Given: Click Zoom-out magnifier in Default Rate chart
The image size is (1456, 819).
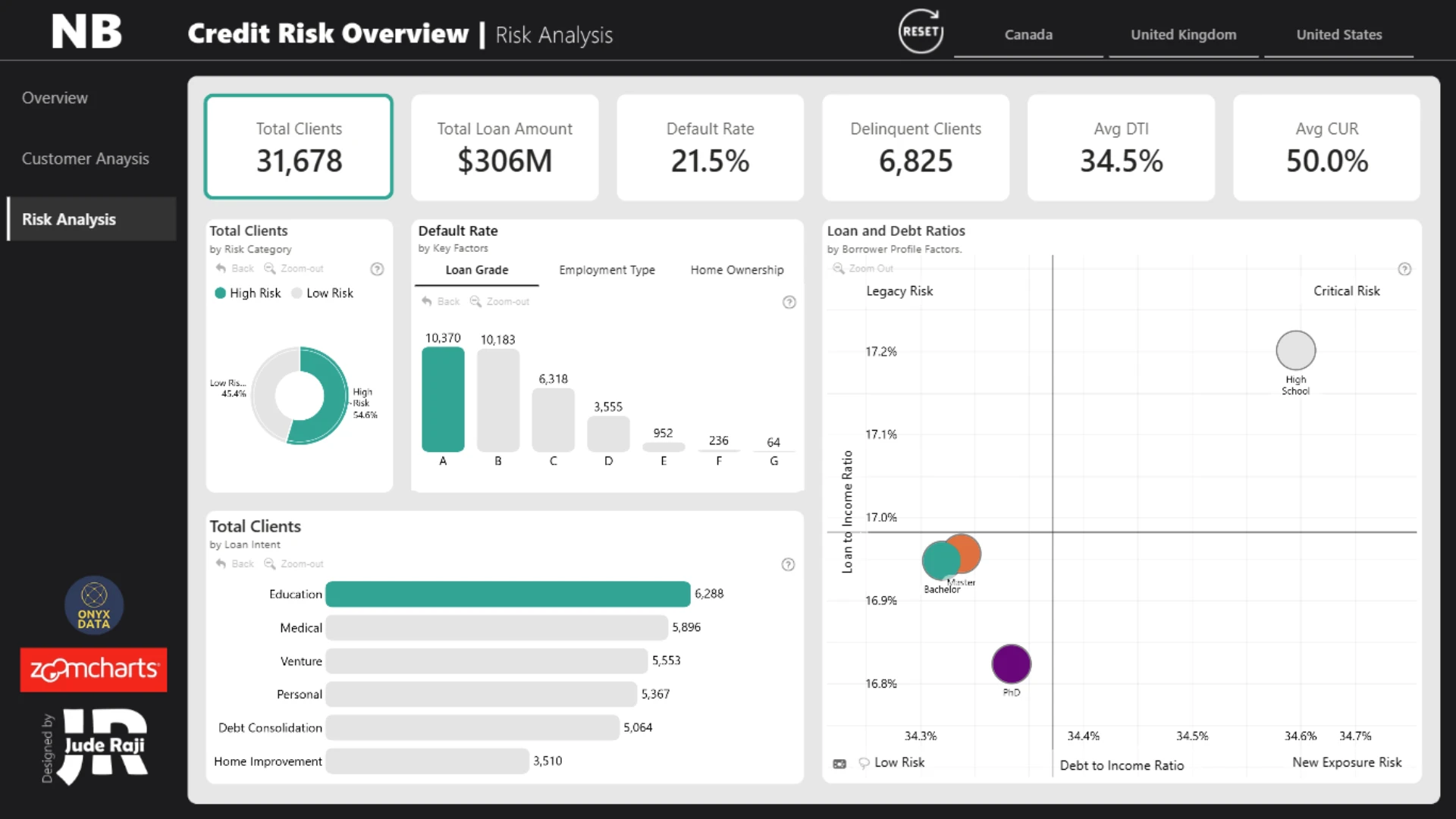Looking at the screenshot, I should (x=475, y=301).
